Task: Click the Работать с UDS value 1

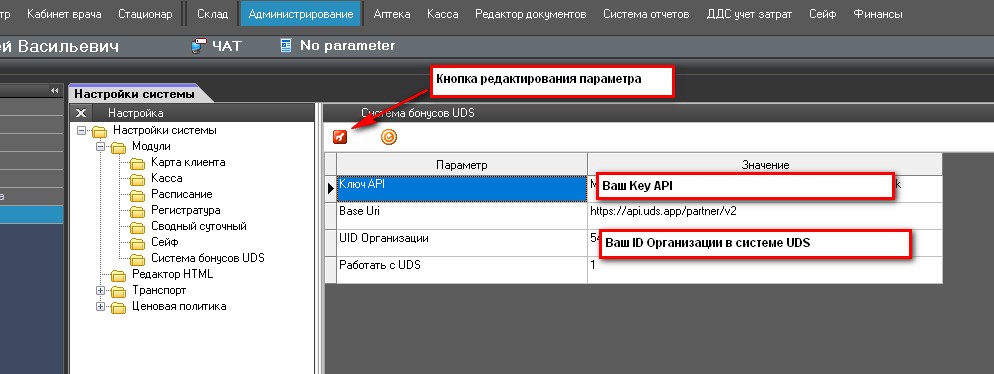Action: (765, 269)
